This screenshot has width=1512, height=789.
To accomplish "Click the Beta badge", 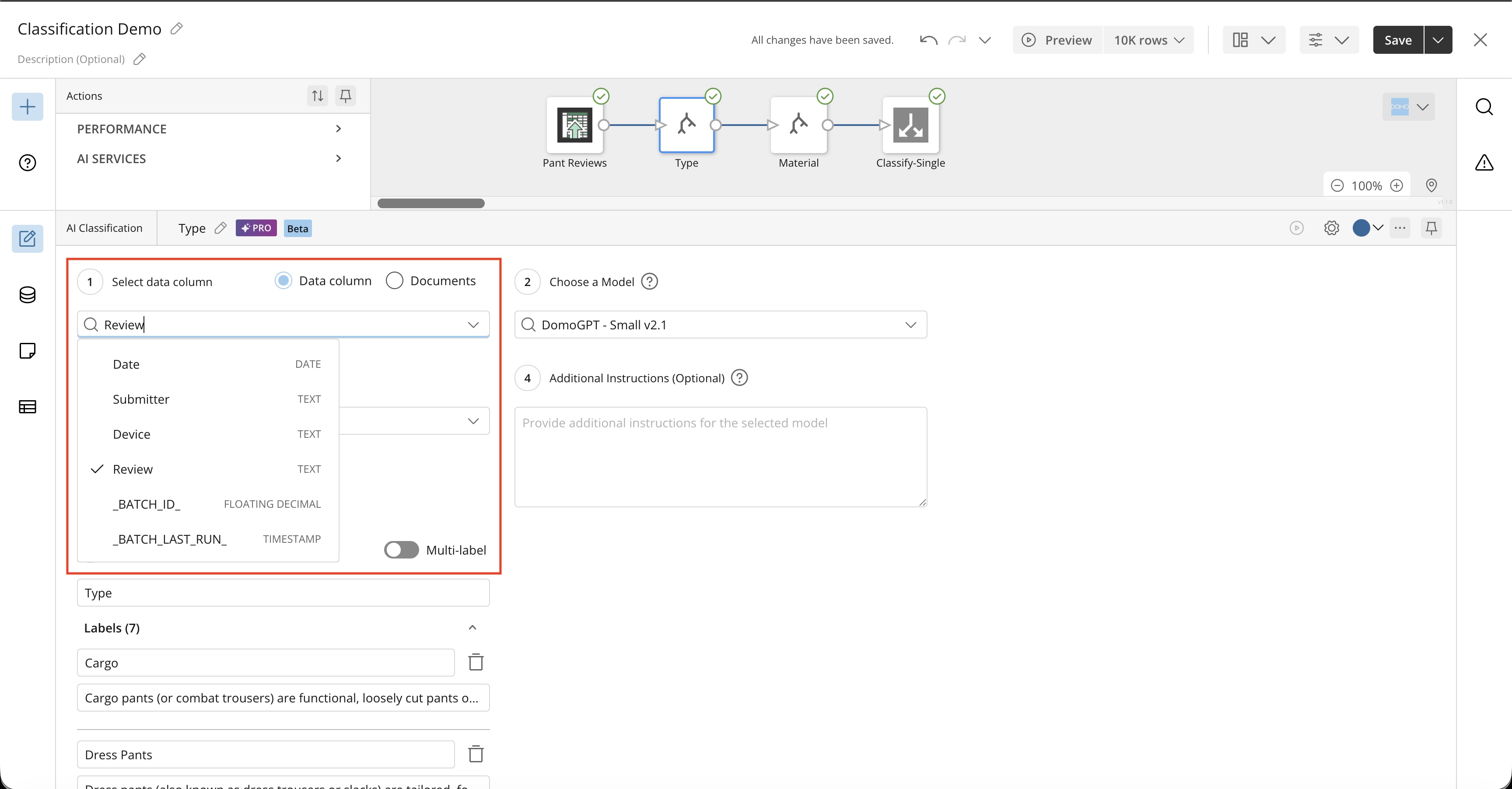I will [x=297, y=228].
